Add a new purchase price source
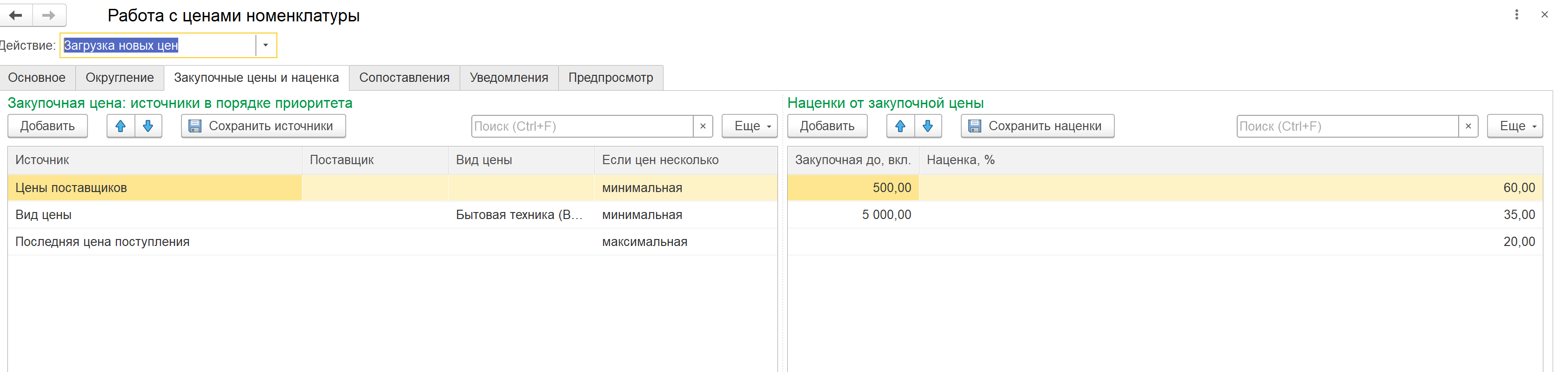The height and width of the screenshot is (372, 1568). click(47, 126)
